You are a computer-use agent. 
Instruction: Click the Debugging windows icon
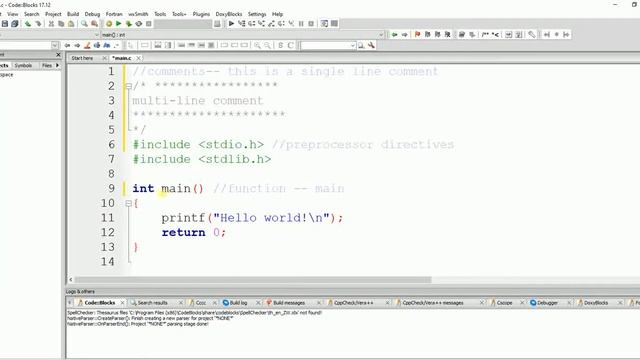click(x=324, y=24)
